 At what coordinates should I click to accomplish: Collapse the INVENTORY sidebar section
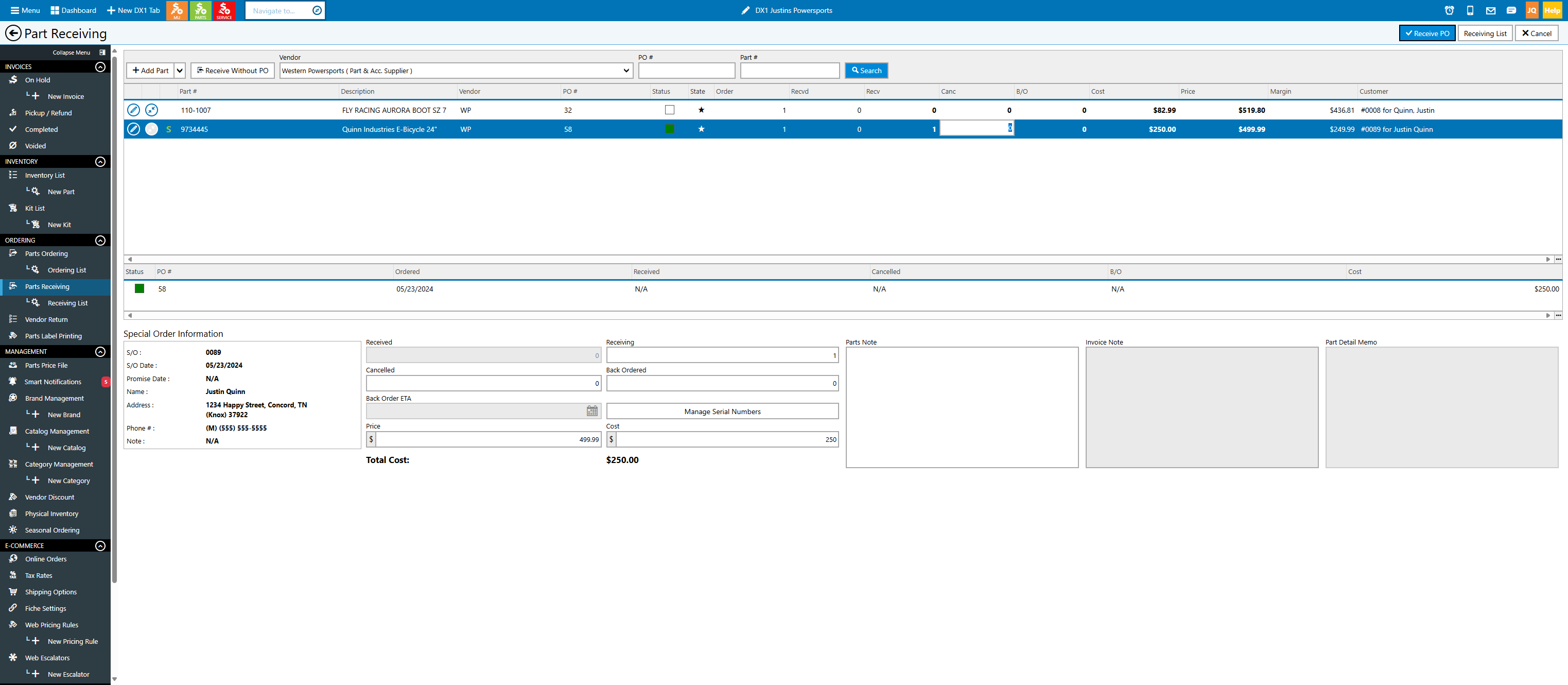pyautogui.click(x=100, y=161)
